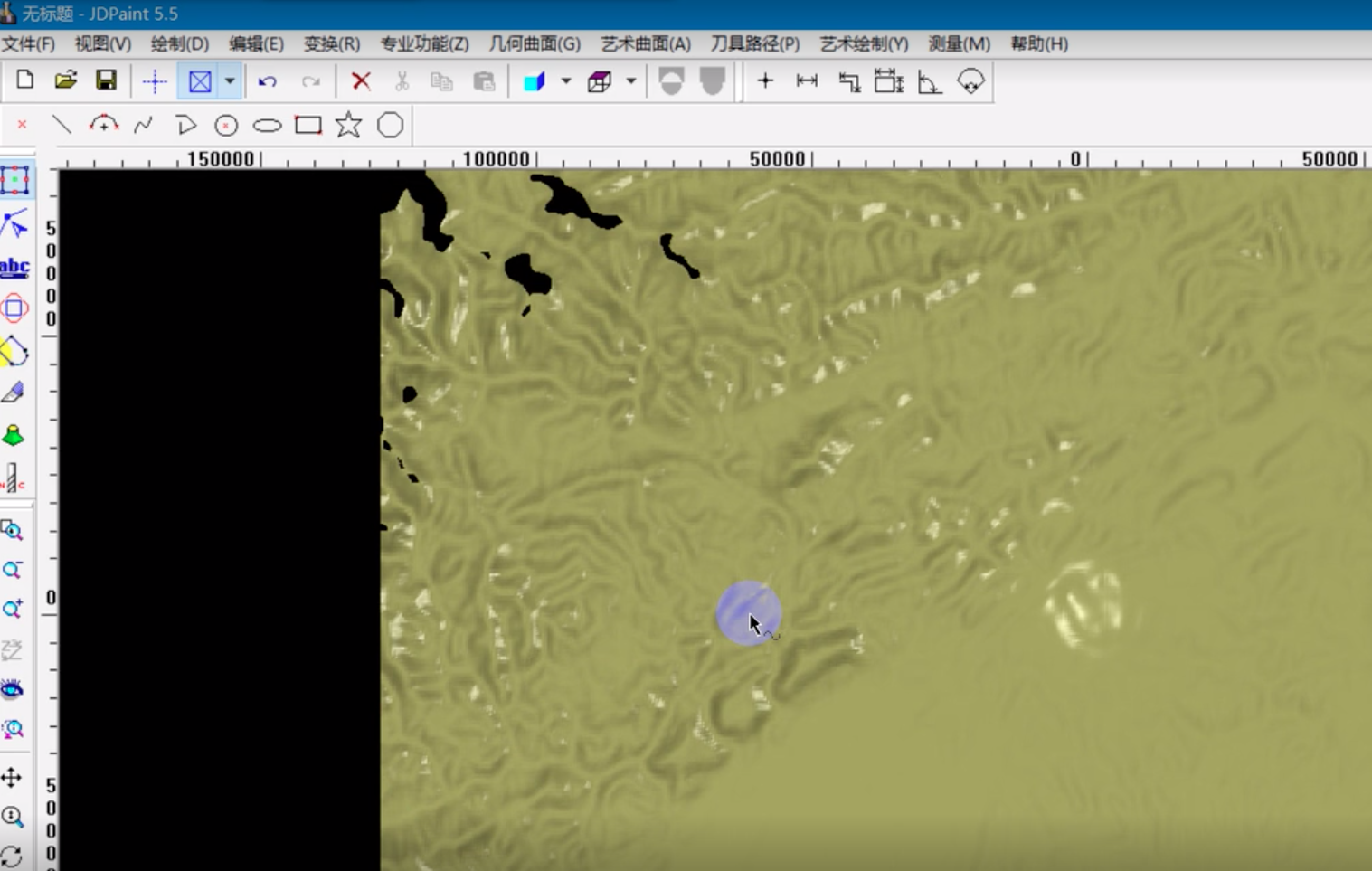The height and width of the screenshot is (871, 1372).
Task: Select the cyan shaded cube display icon
Action: tap(535, 81)
